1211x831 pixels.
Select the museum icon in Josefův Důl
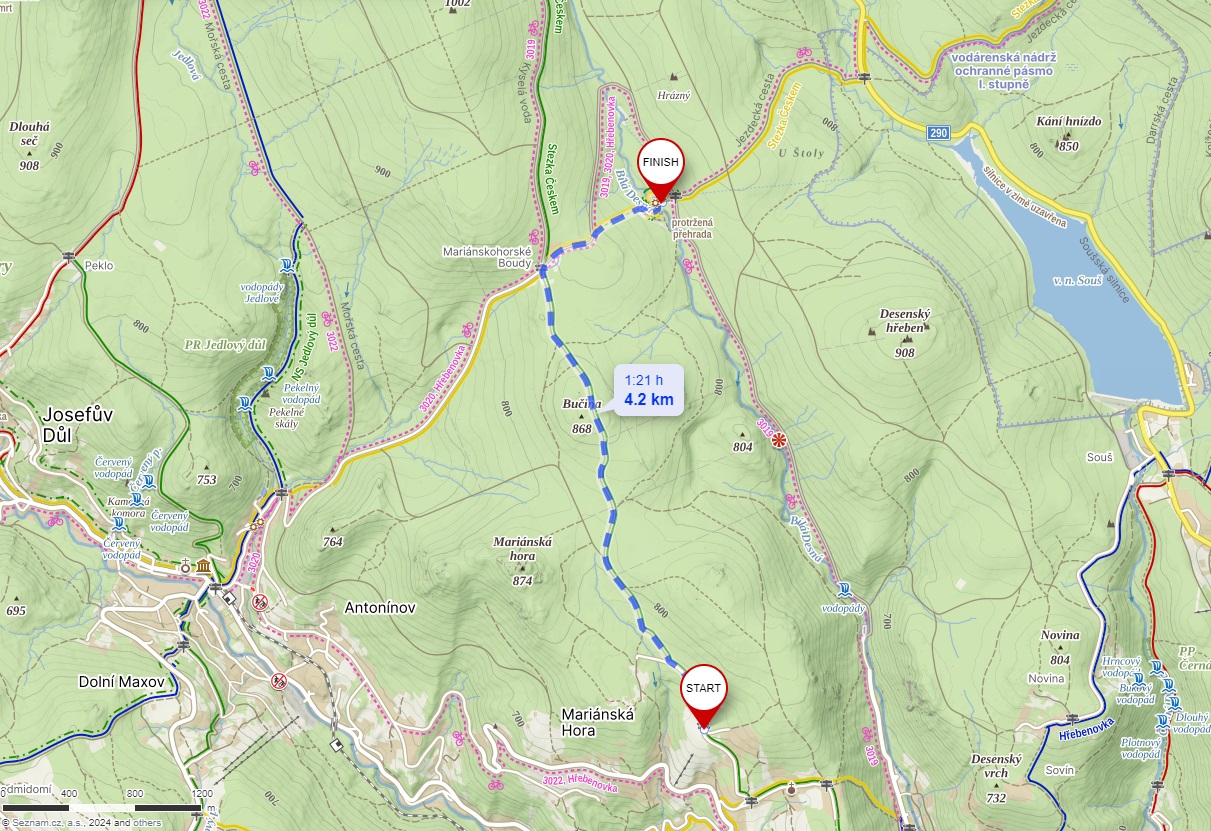coord(204,568)
